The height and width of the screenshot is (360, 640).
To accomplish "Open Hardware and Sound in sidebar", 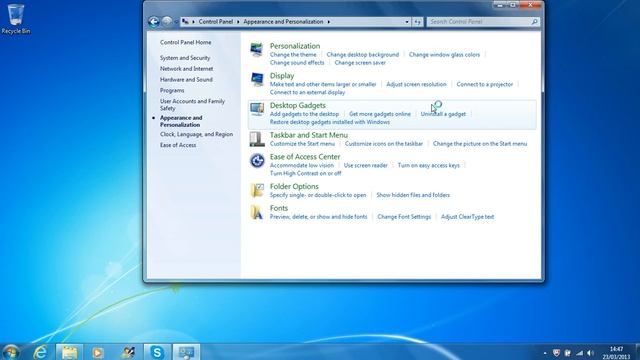I will 186,80.
